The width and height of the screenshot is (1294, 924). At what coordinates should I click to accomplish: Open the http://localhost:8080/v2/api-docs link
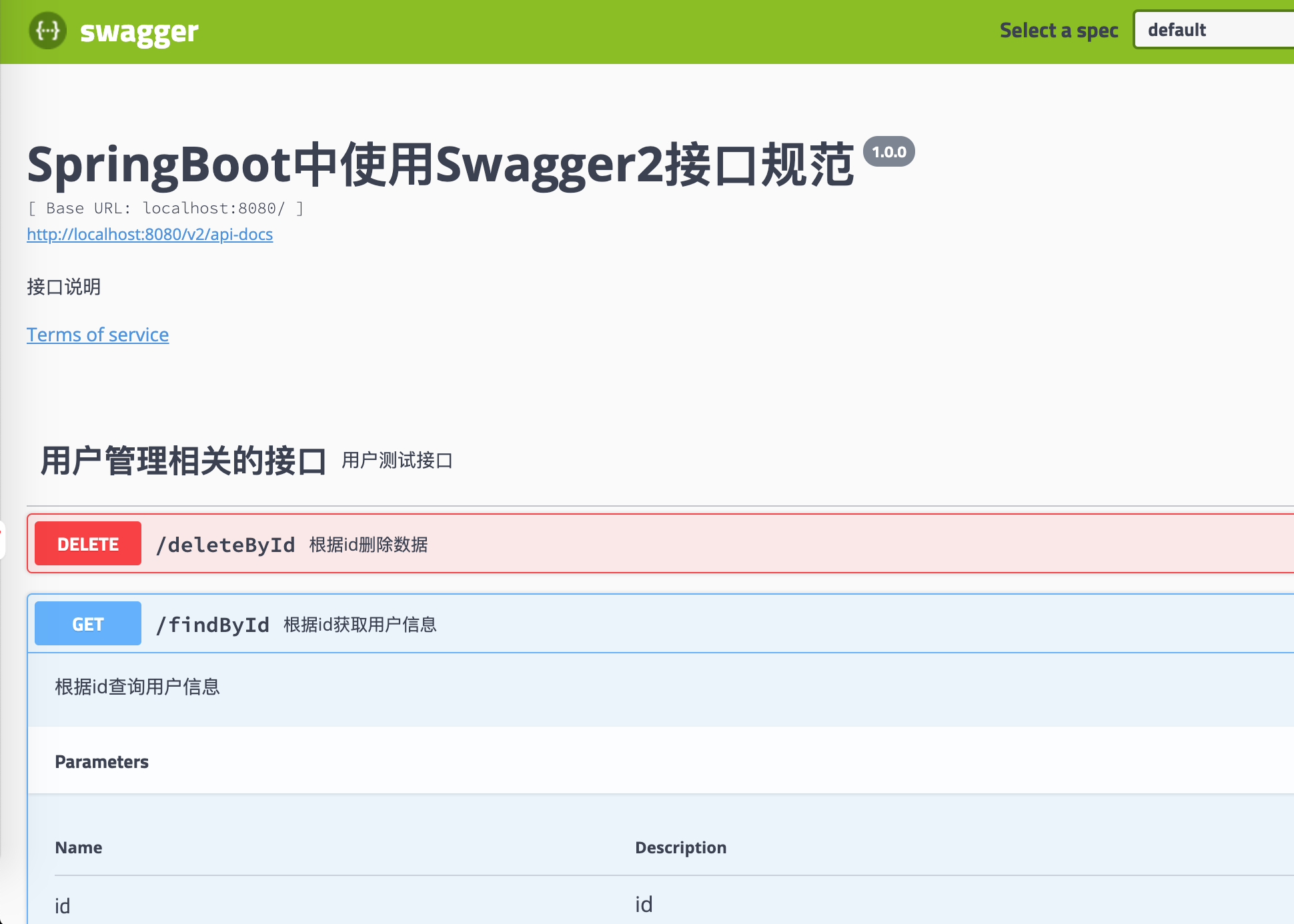pos(149,234)
